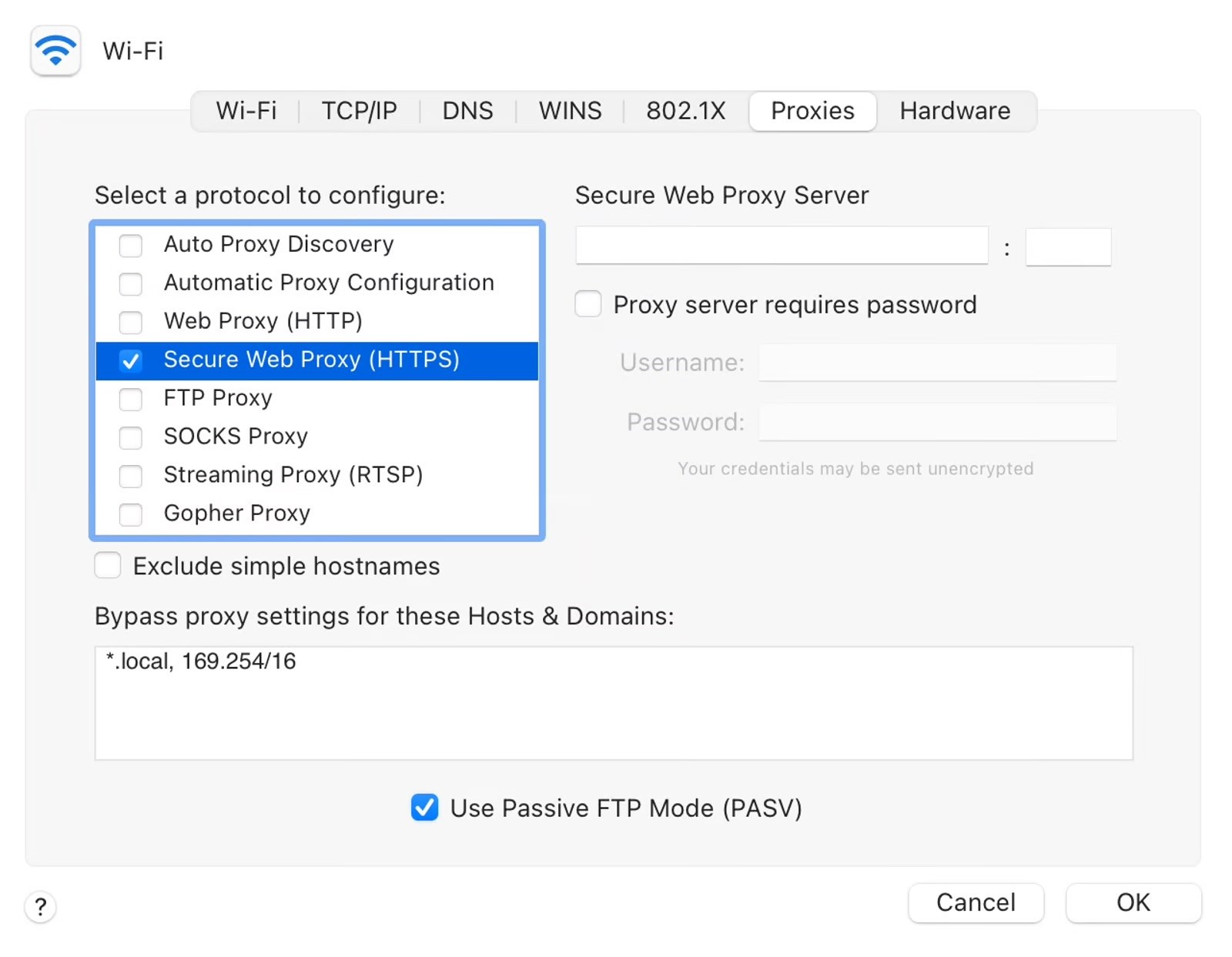The width and height of the screenshot is (1232, 957).
Task: Click the Wi-Fi network icon
Action: click(55, 51)
